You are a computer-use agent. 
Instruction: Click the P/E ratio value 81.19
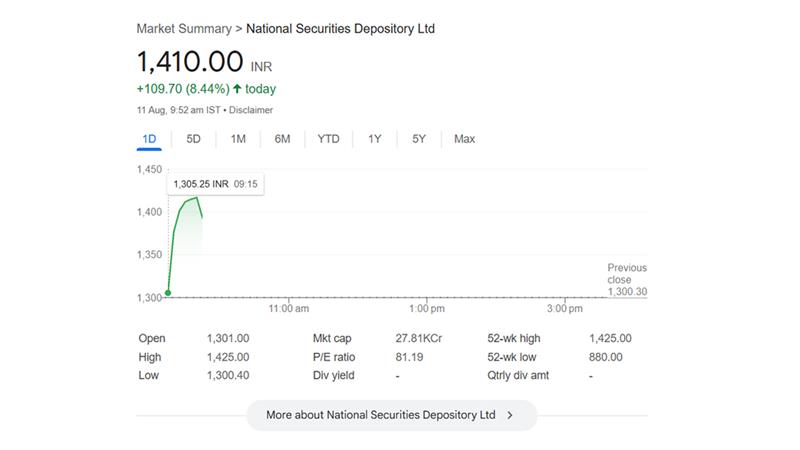pyautogui.click(x=409, y=357)
